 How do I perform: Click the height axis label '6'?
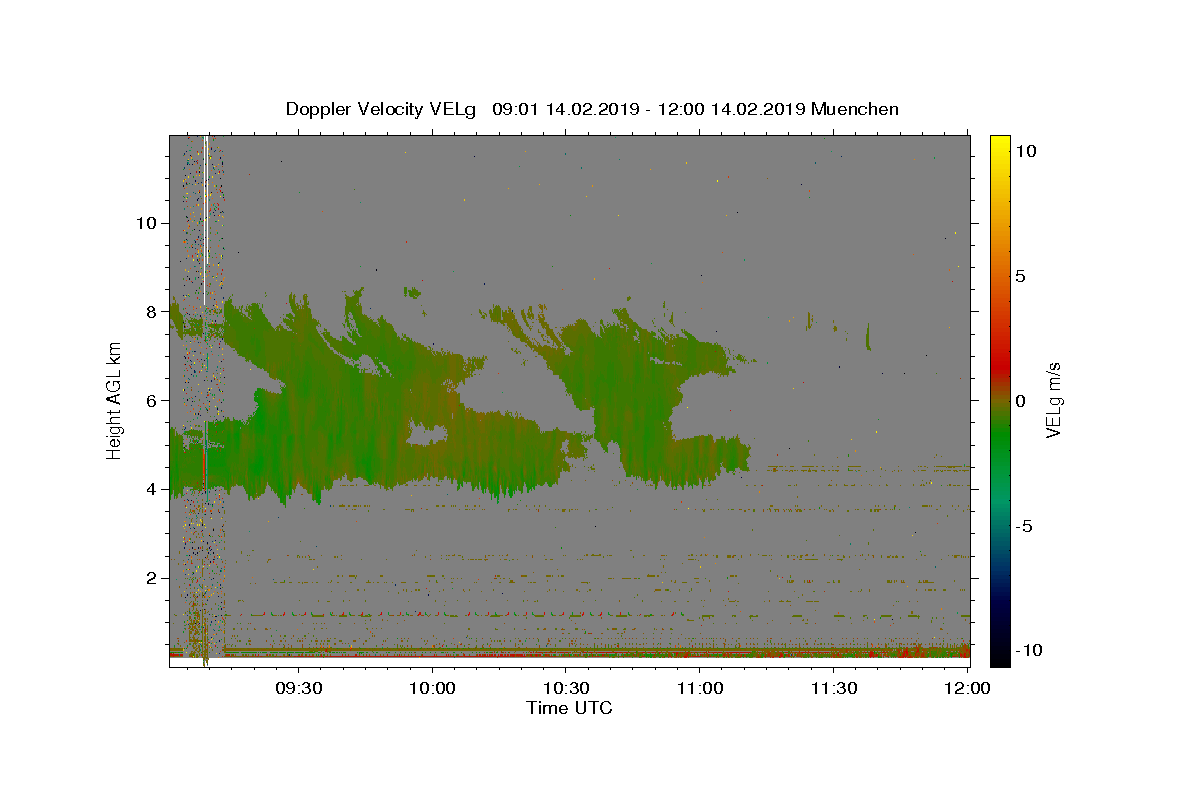tap(149, 400)
